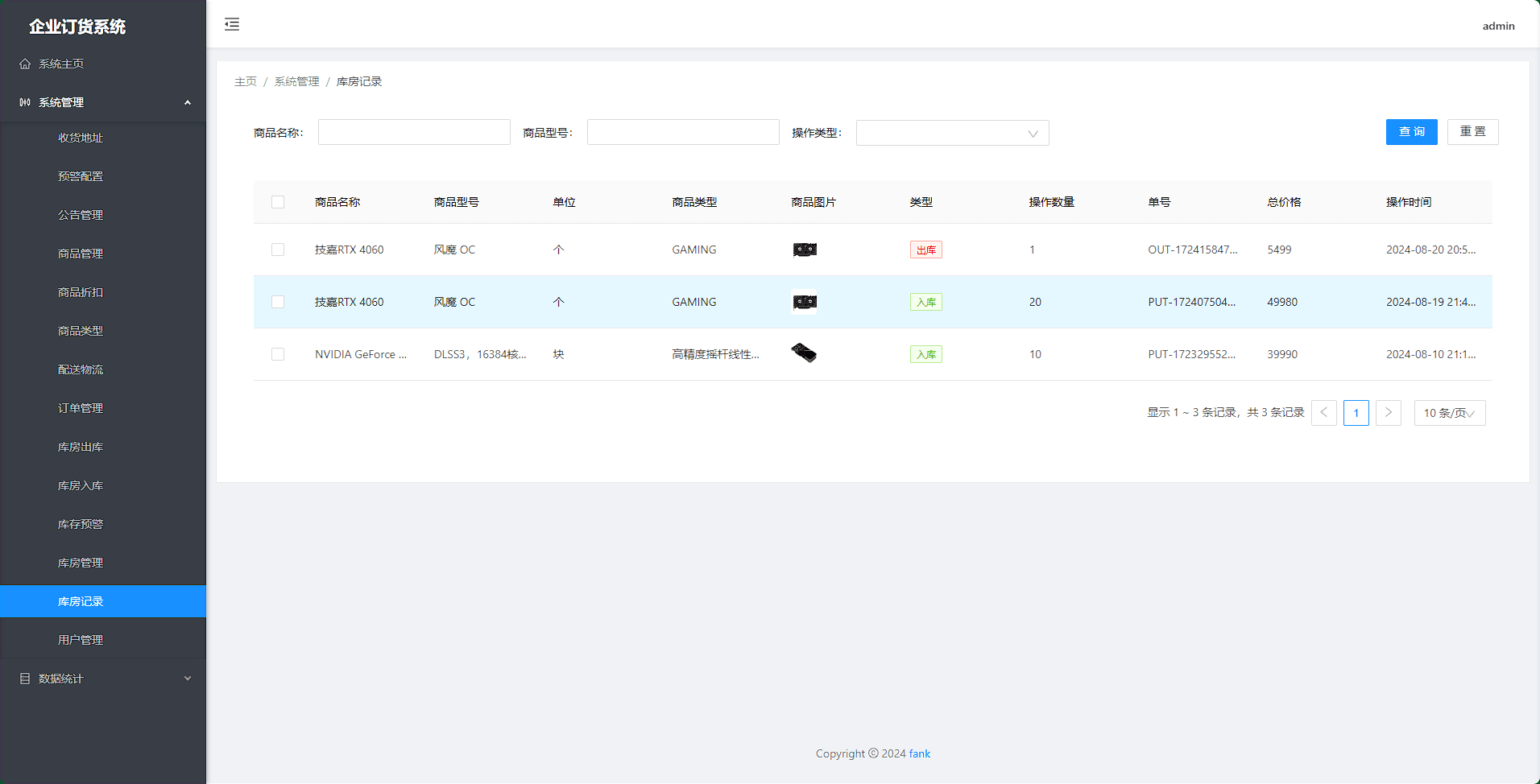Open the 预警配置 menu item
1540x784 pixels.
coord(103,176)
